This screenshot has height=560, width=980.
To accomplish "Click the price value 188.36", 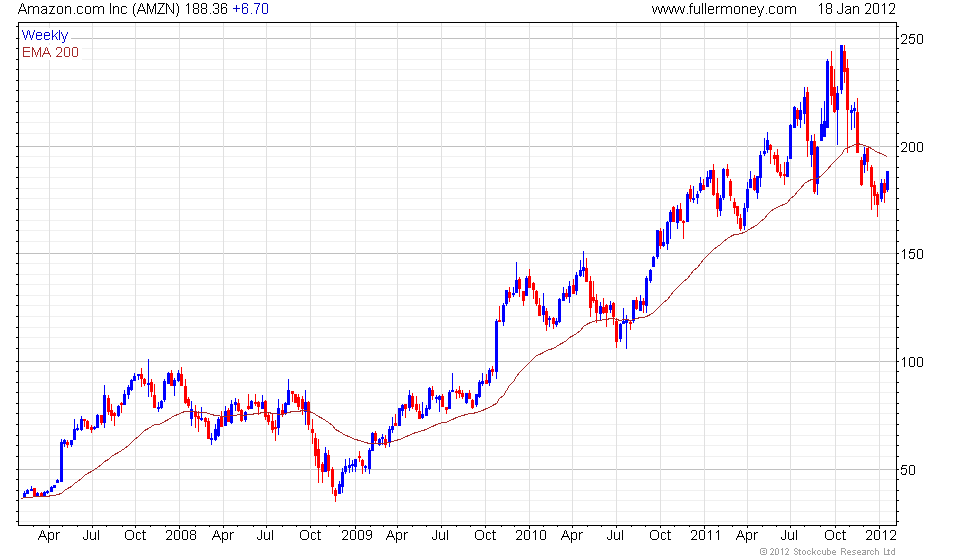I will (206, 9).
